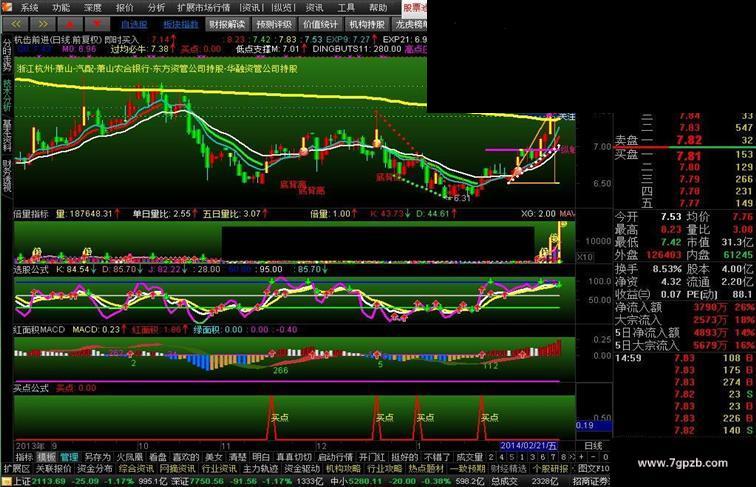Open the 板块指数 link
The height and width of the screenshot is (487, 756).
click(x=181, y=25)
